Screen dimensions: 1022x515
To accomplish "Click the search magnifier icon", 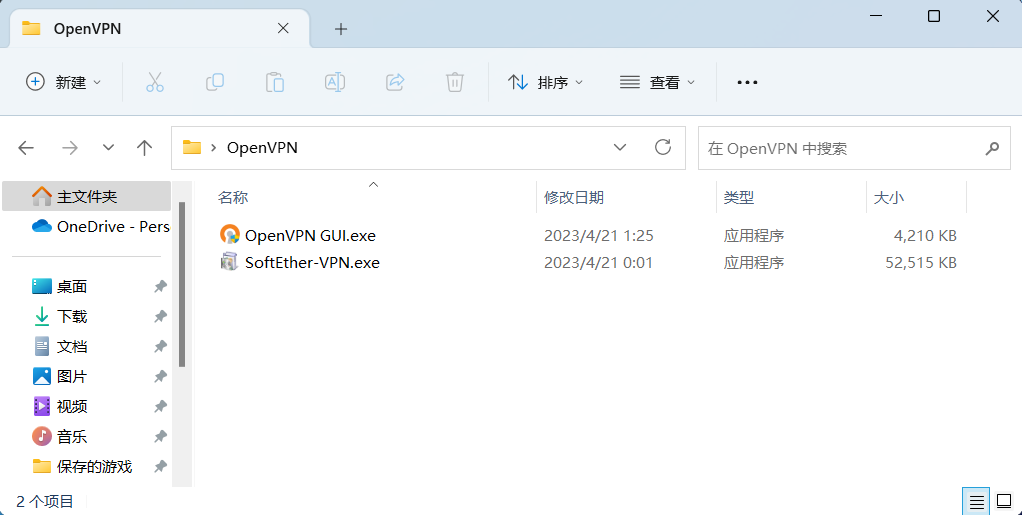I will click(x=992, y=148).
